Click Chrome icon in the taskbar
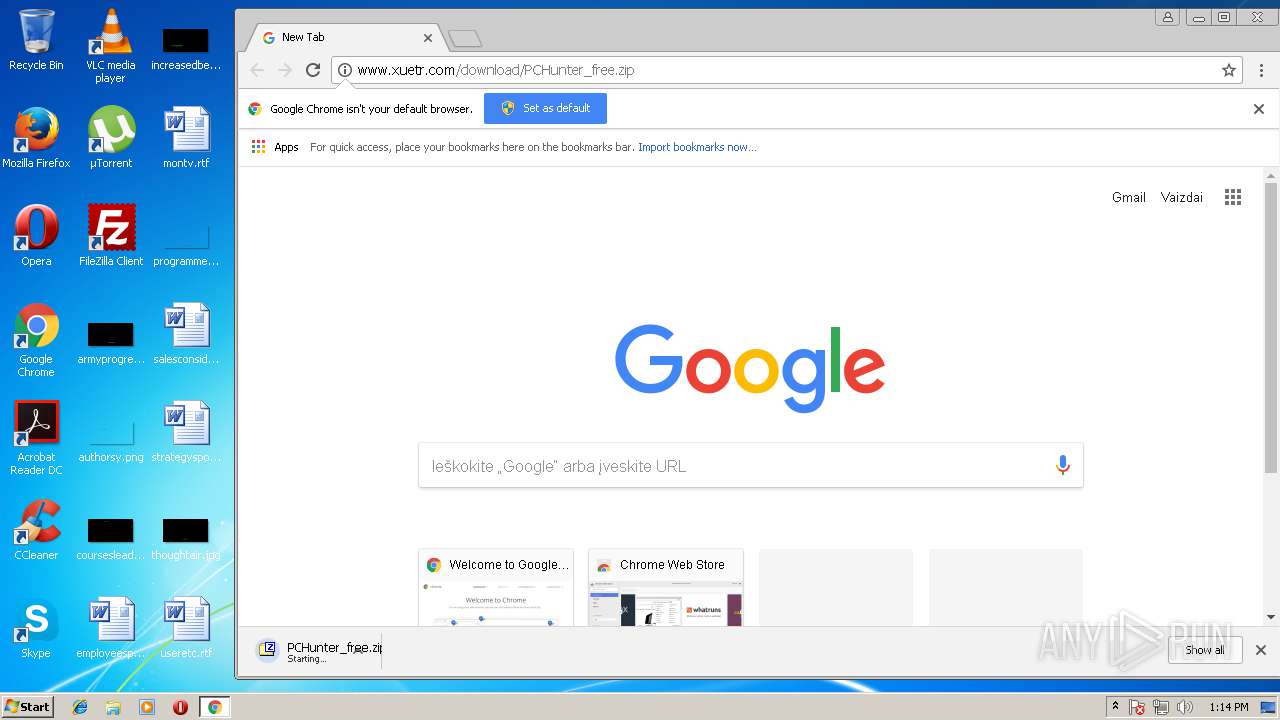Viewport: 1280px width, 720px height. 214,707
